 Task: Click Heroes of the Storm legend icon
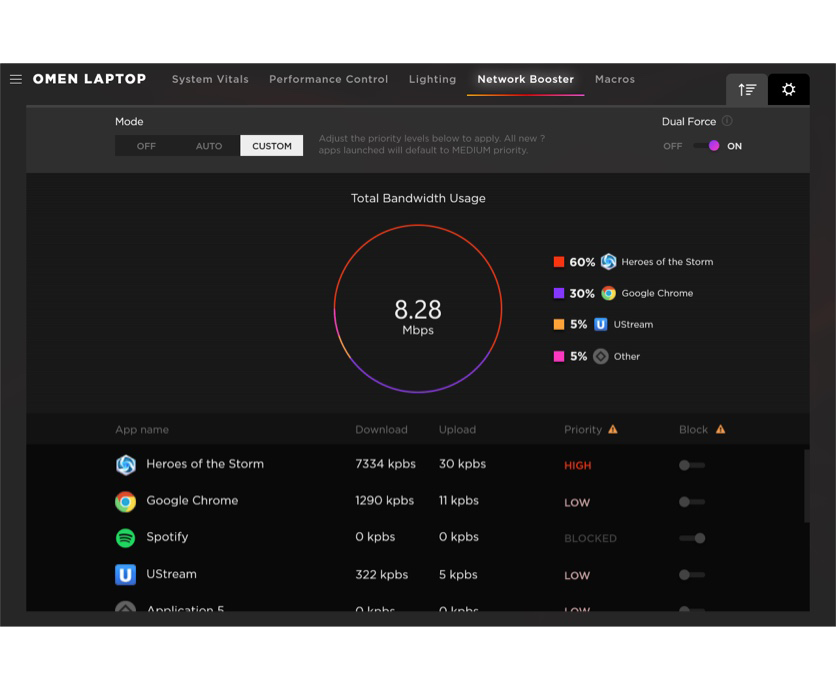(608, 262)
